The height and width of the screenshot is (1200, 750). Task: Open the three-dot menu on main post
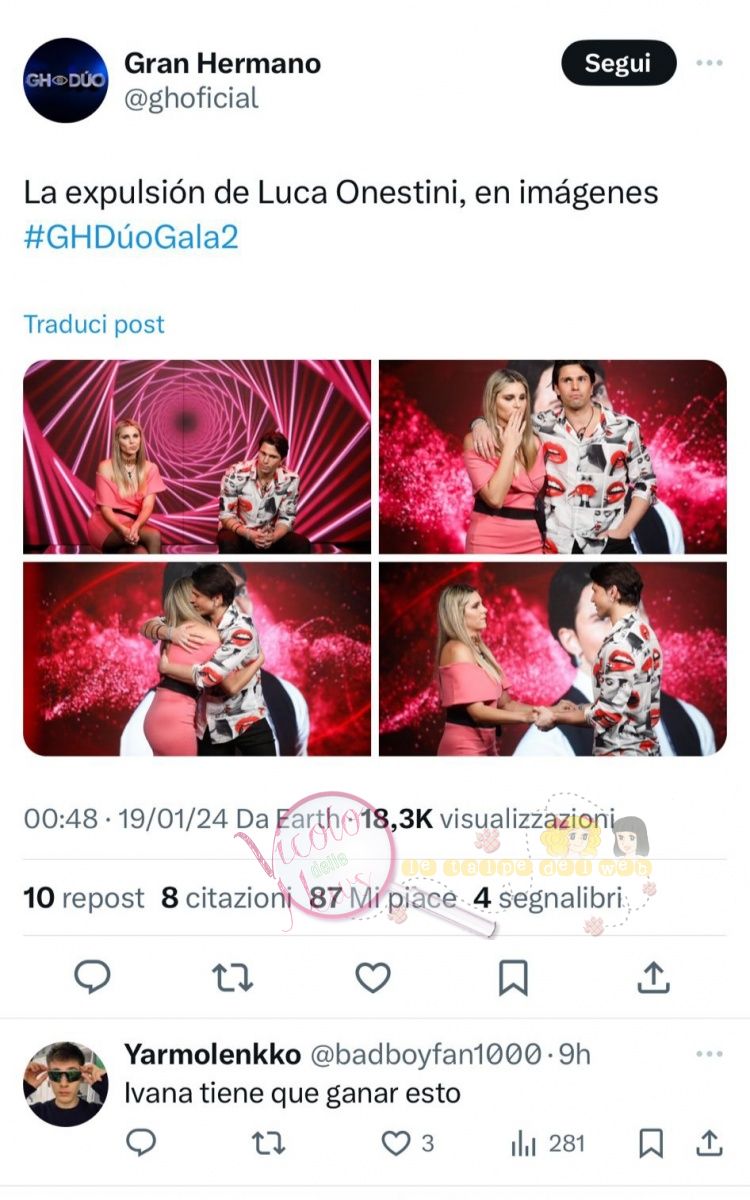(709, 63)
